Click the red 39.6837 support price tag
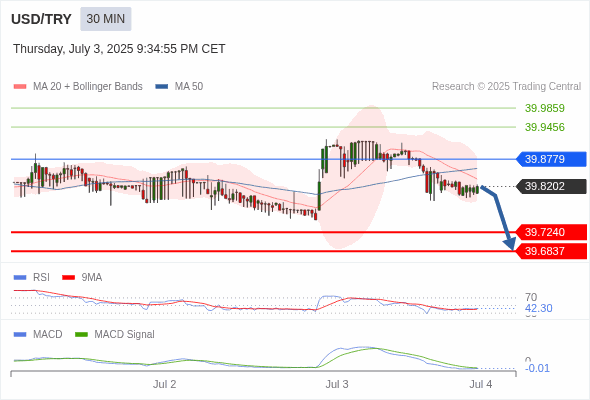Viewport: 590px width, 400px height. pos(551,251)
